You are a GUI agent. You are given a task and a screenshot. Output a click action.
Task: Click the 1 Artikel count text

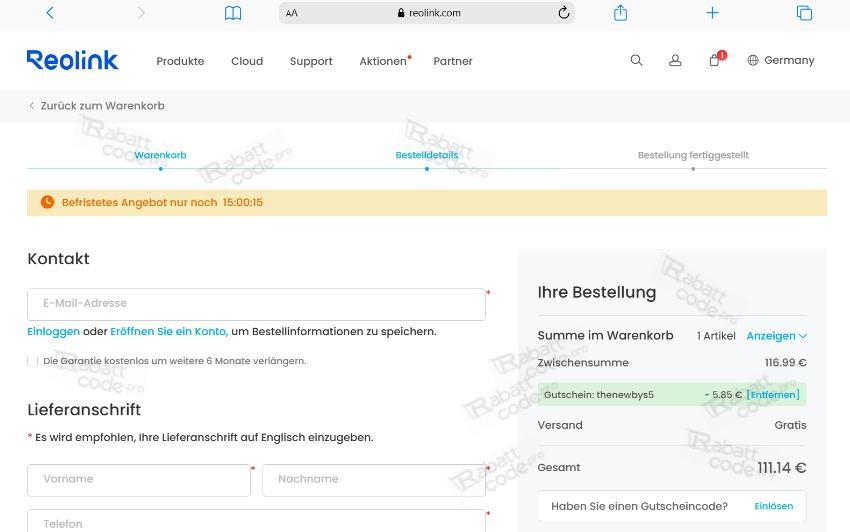coord(716,336)
